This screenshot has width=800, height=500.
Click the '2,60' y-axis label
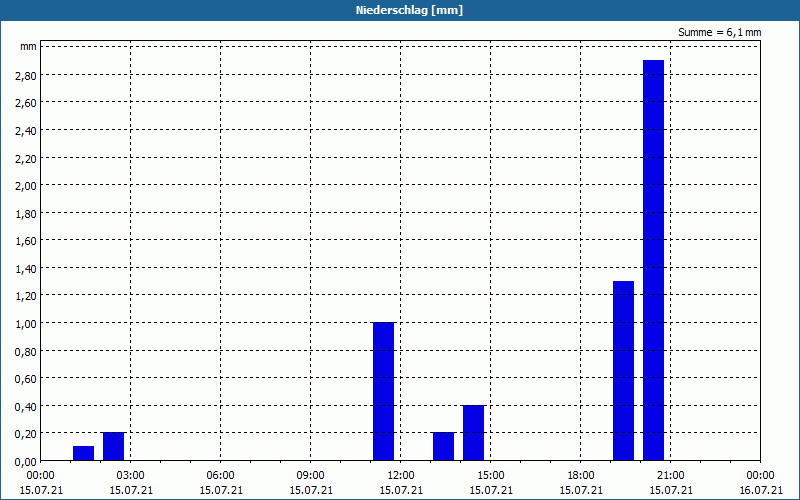point(27,103)
